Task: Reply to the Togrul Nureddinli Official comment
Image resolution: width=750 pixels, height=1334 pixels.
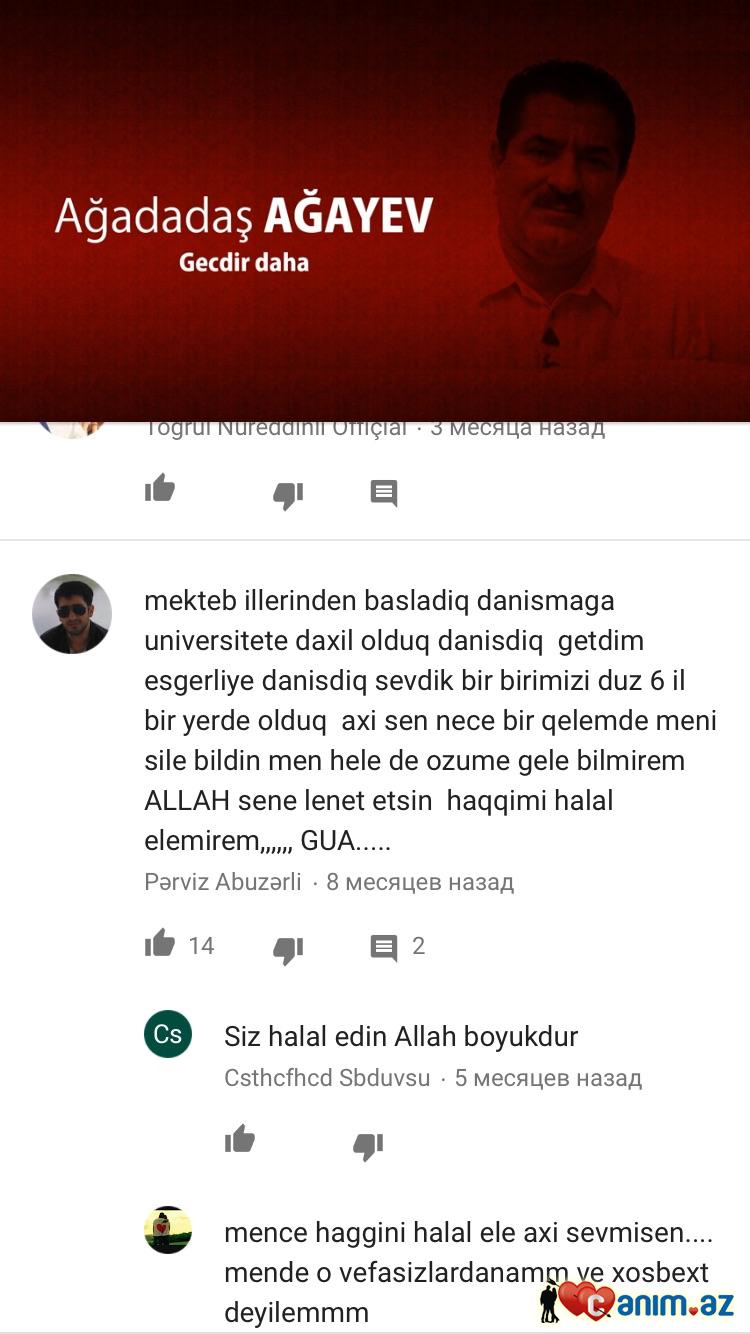Action: (x=384, y=493)
